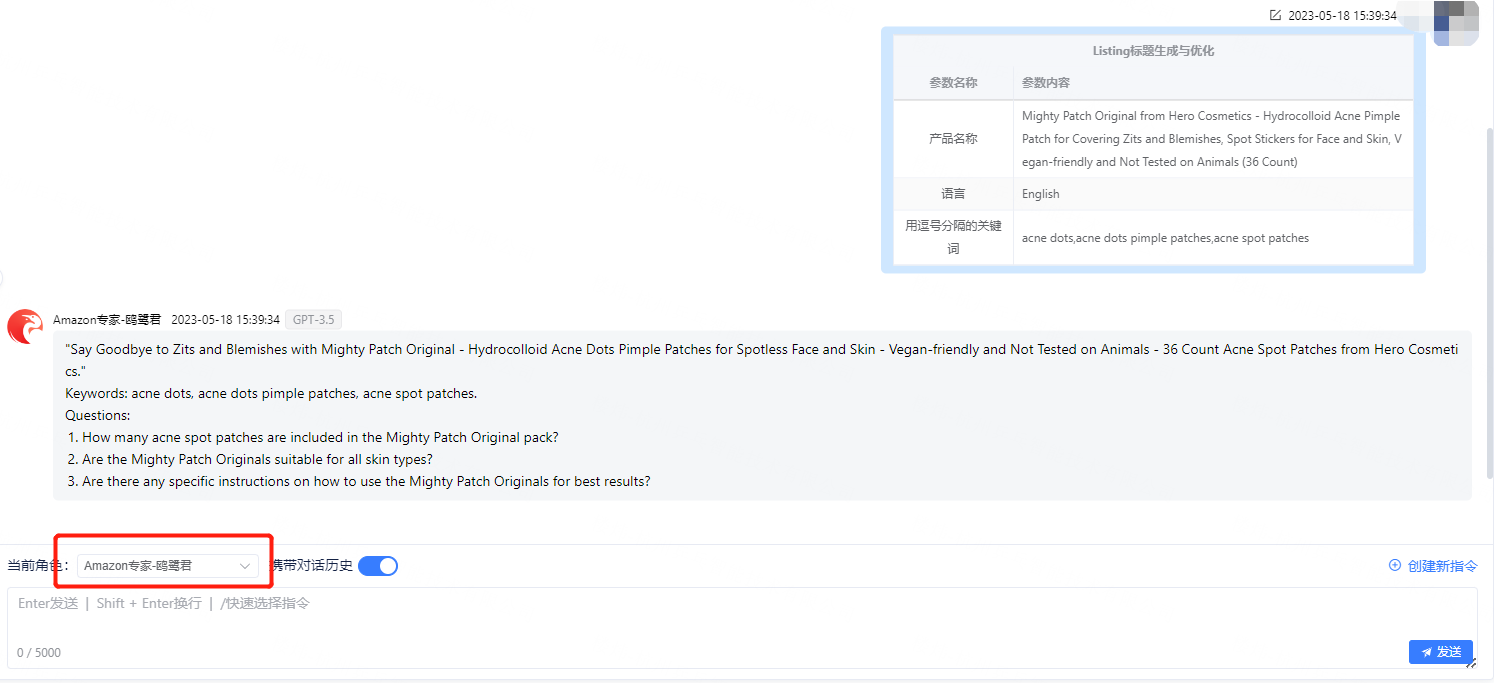The width and height of the screenshot is (1494, 683).
Task: Click the Keywords line in the reply
Action: (x=271, y=393)
